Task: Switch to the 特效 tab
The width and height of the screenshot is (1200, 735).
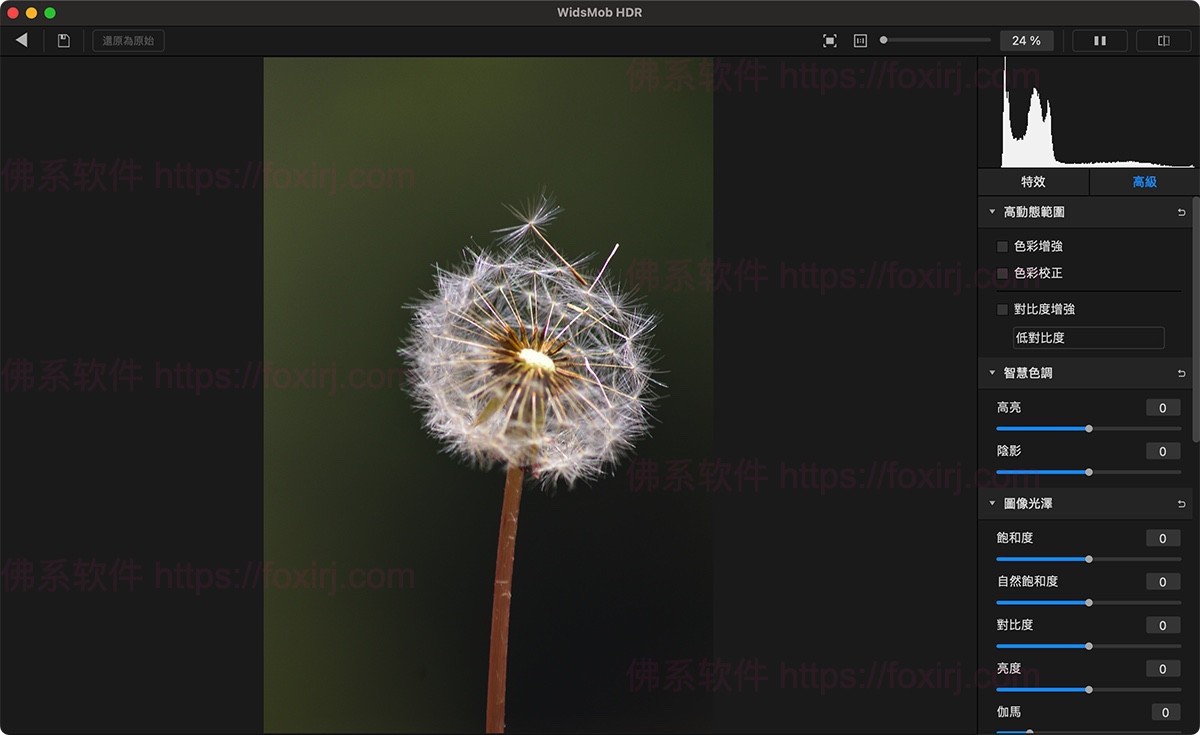Action: (x=1033, y=182)
